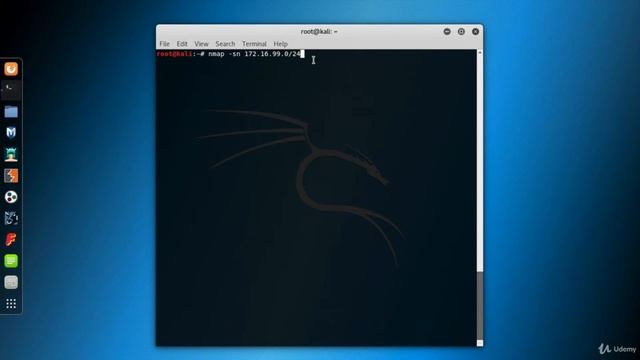
Task: Open the Firefox browser from the dock
Action: tap(11, 69)
